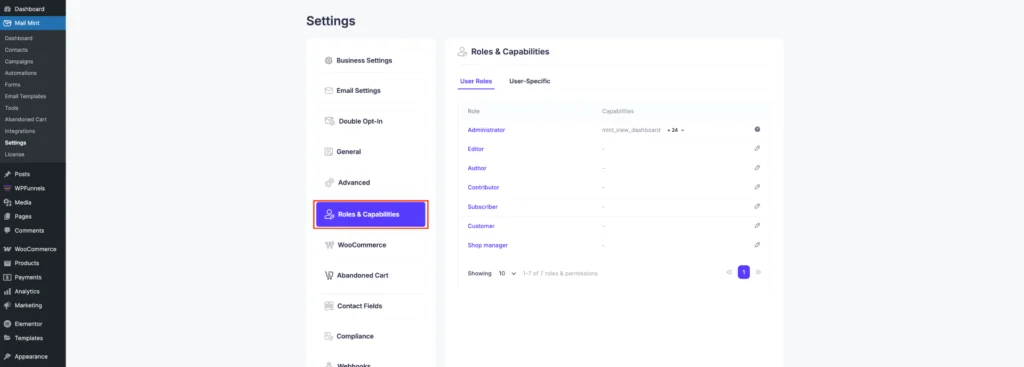The image size is (1024, 367).
Task: Click the Business Settings gear icon
Action: 328,61
